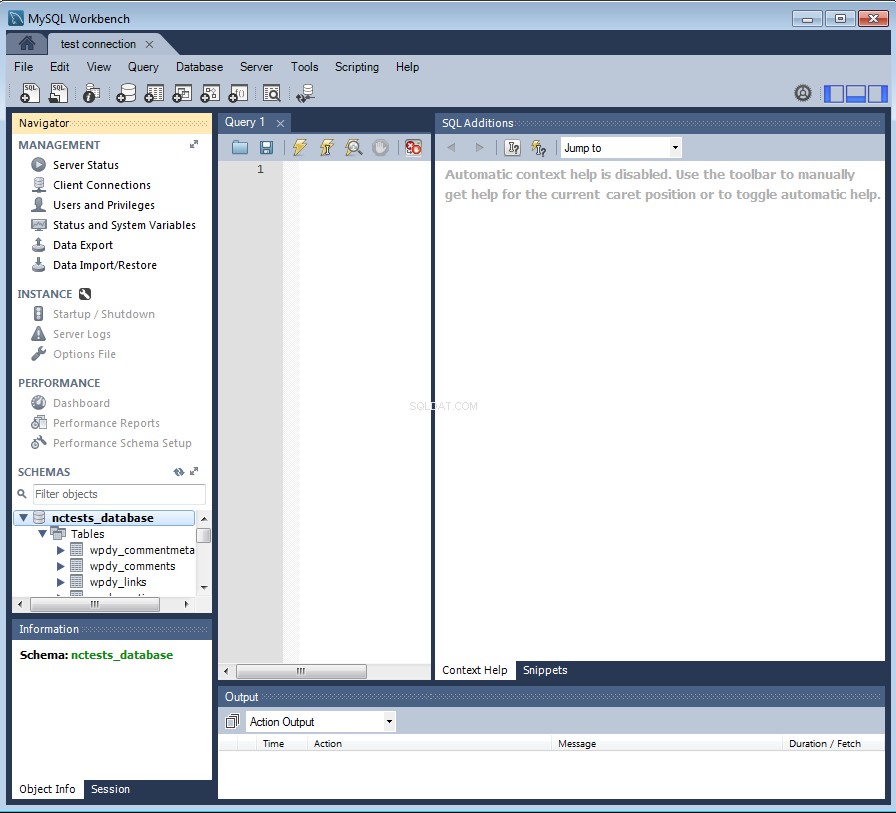Viewport: 896px width, 813px height.
Task: Create a new stored procedure icon
Action: pos(210,93)
